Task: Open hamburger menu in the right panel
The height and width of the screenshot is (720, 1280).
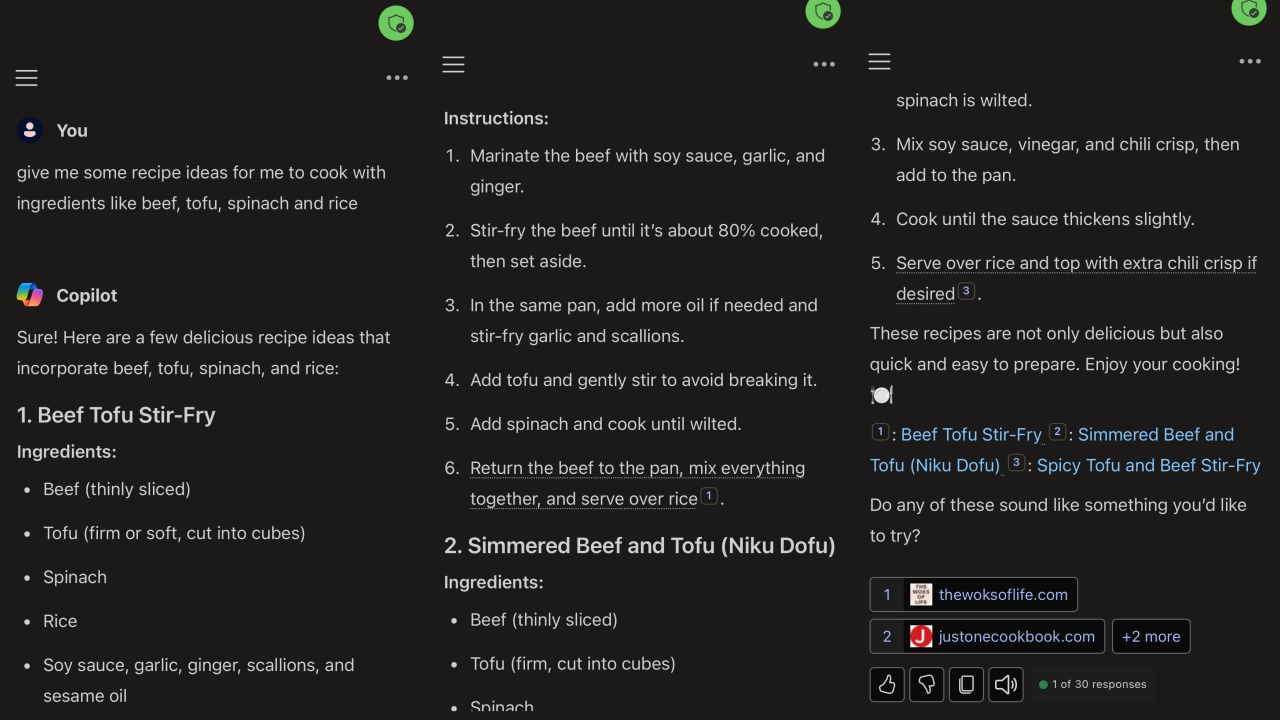Action: coord(879,62)
